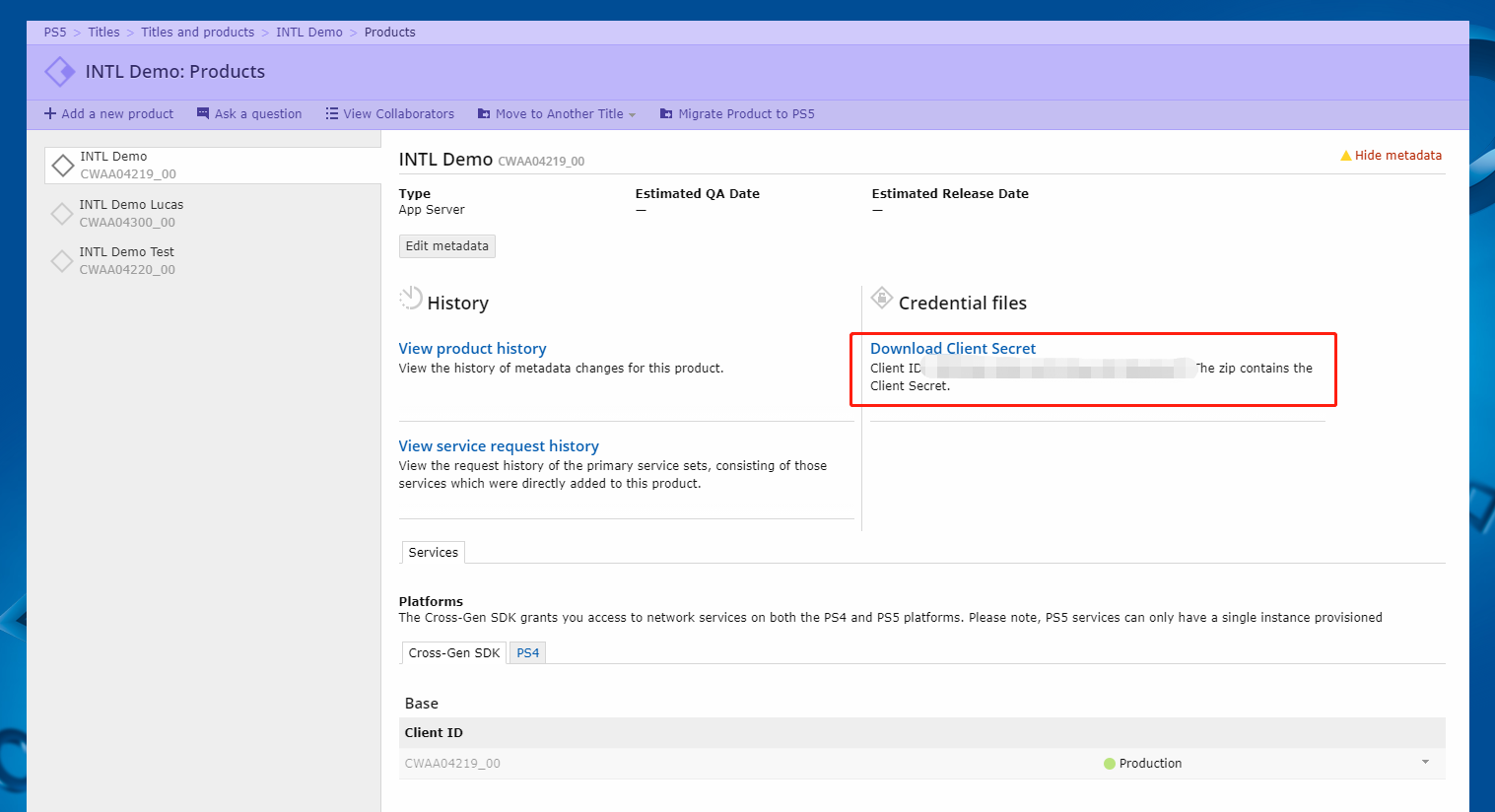Click the plus icon beside Add a new product
This screenshot has height=812, width=1495.
click(50, 114)
